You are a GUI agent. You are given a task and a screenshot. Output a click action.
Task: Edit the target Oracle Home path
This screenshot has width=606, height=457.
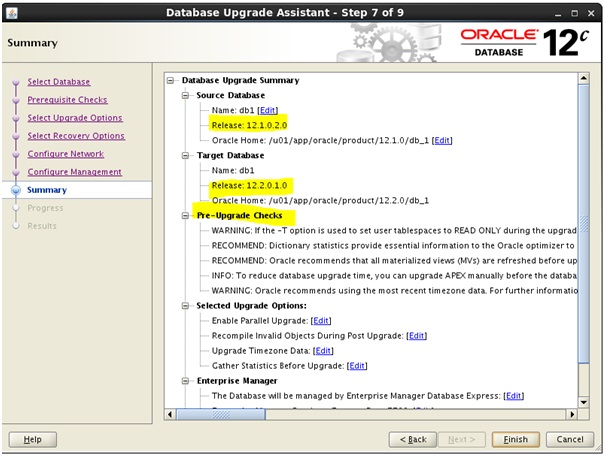(442, 200)
